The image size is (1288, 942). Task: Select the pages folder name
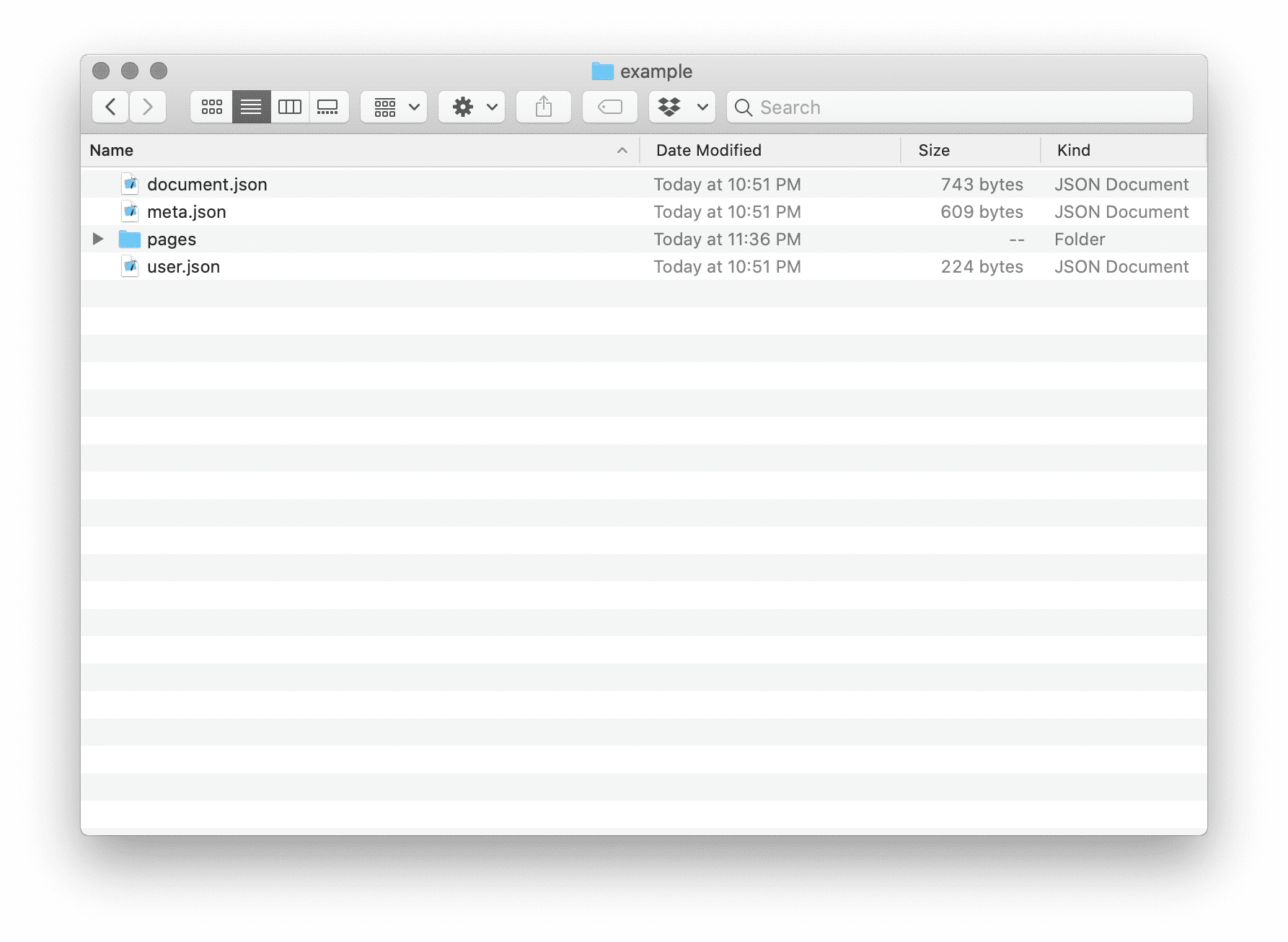pos(172,239)
